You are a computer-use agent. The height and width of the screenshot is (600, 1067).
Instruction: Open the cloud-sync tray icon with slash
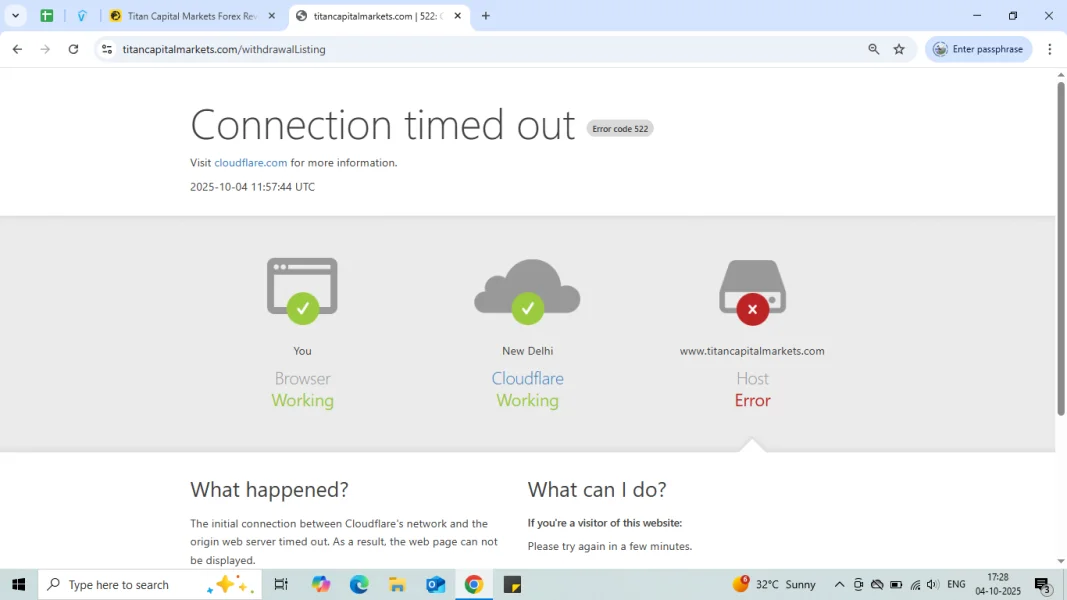(877, 584)
